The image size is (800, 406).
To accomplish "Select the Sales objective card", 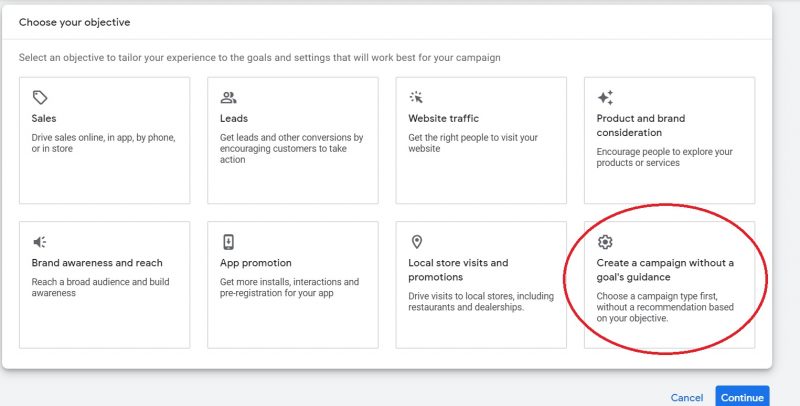I will 104,140.
